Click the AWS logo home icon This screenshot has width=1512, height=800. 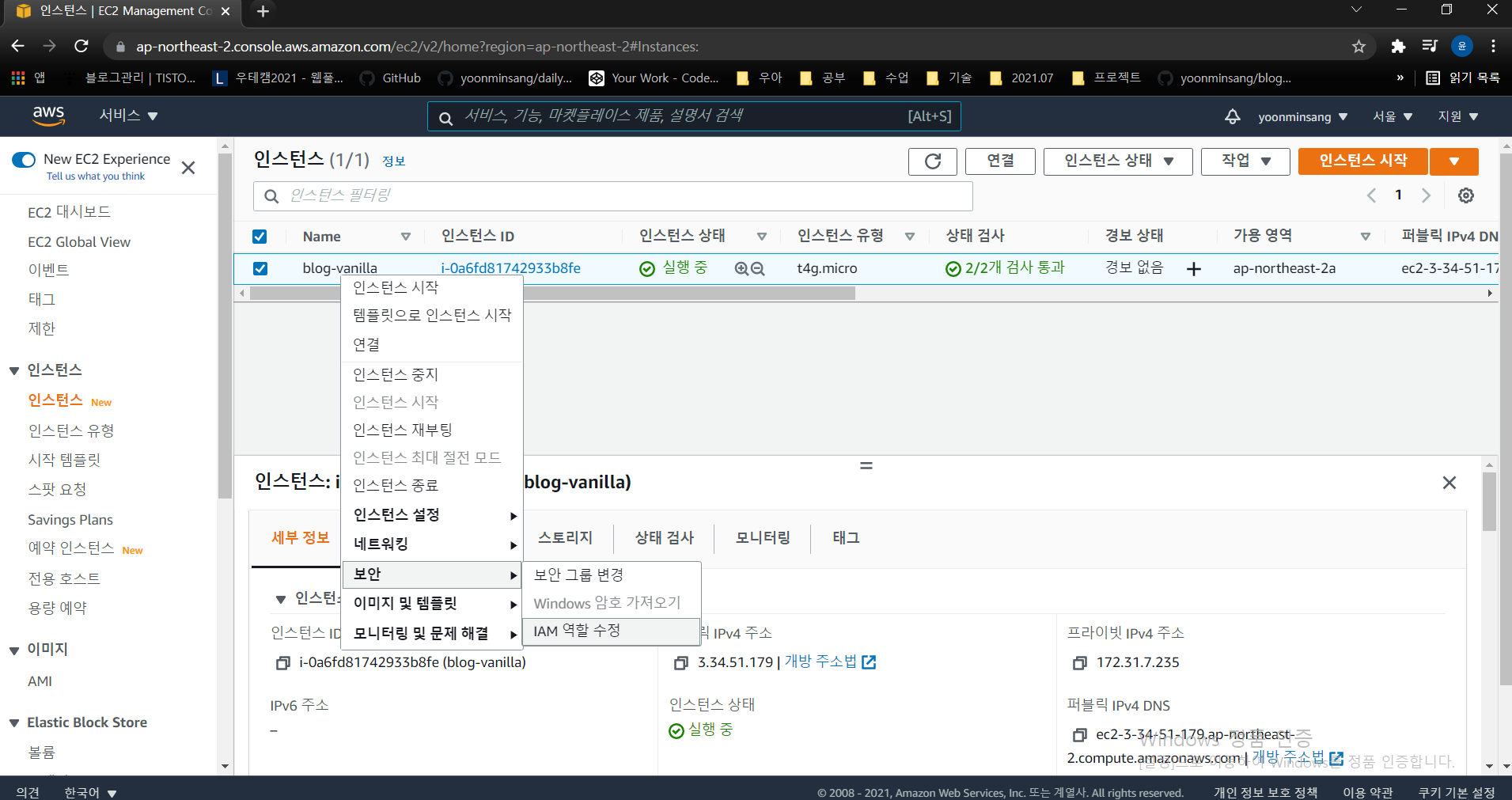48,116
